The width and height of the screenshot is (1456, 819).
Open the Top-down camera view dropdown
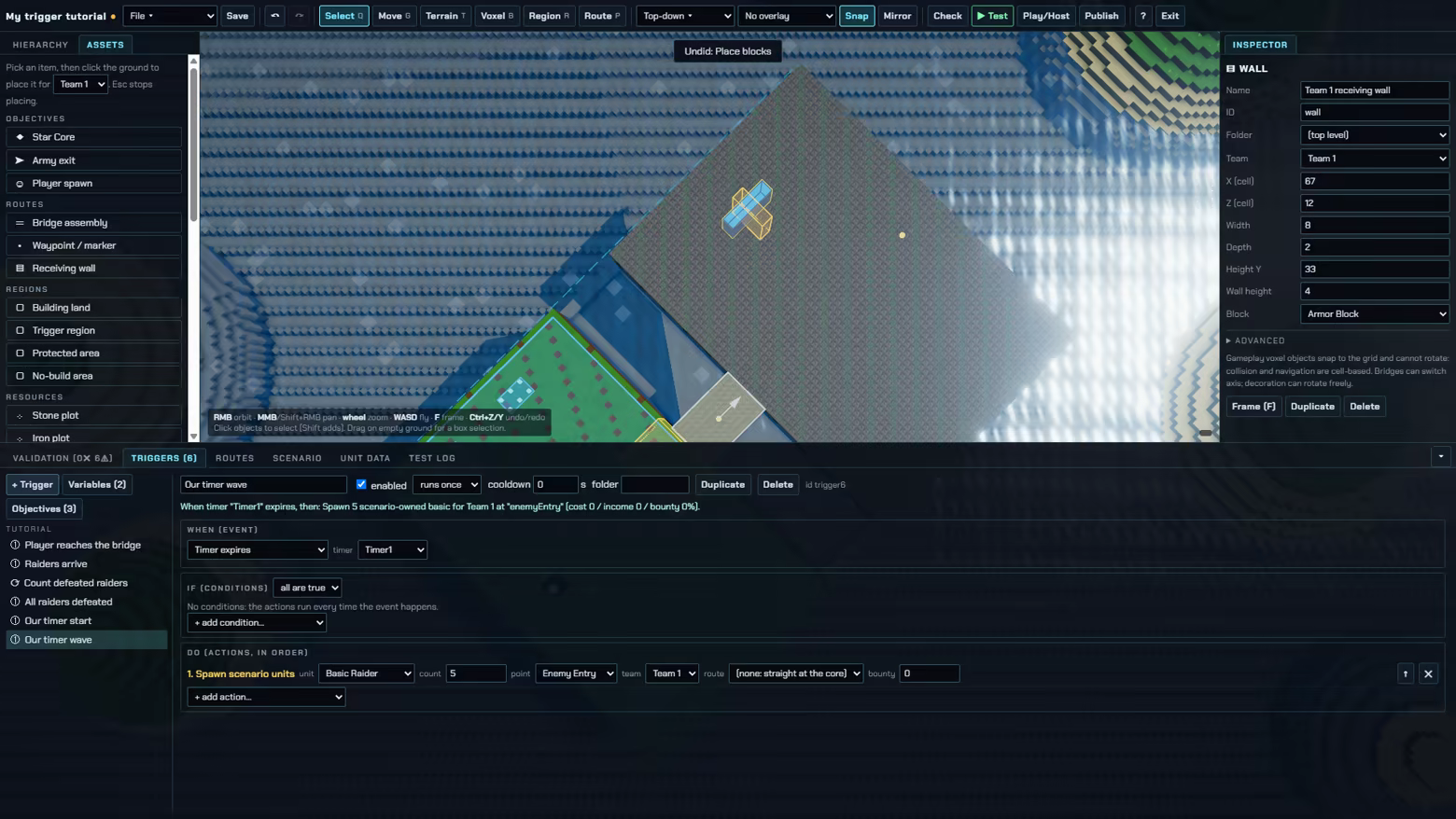(x=685, y=16)
